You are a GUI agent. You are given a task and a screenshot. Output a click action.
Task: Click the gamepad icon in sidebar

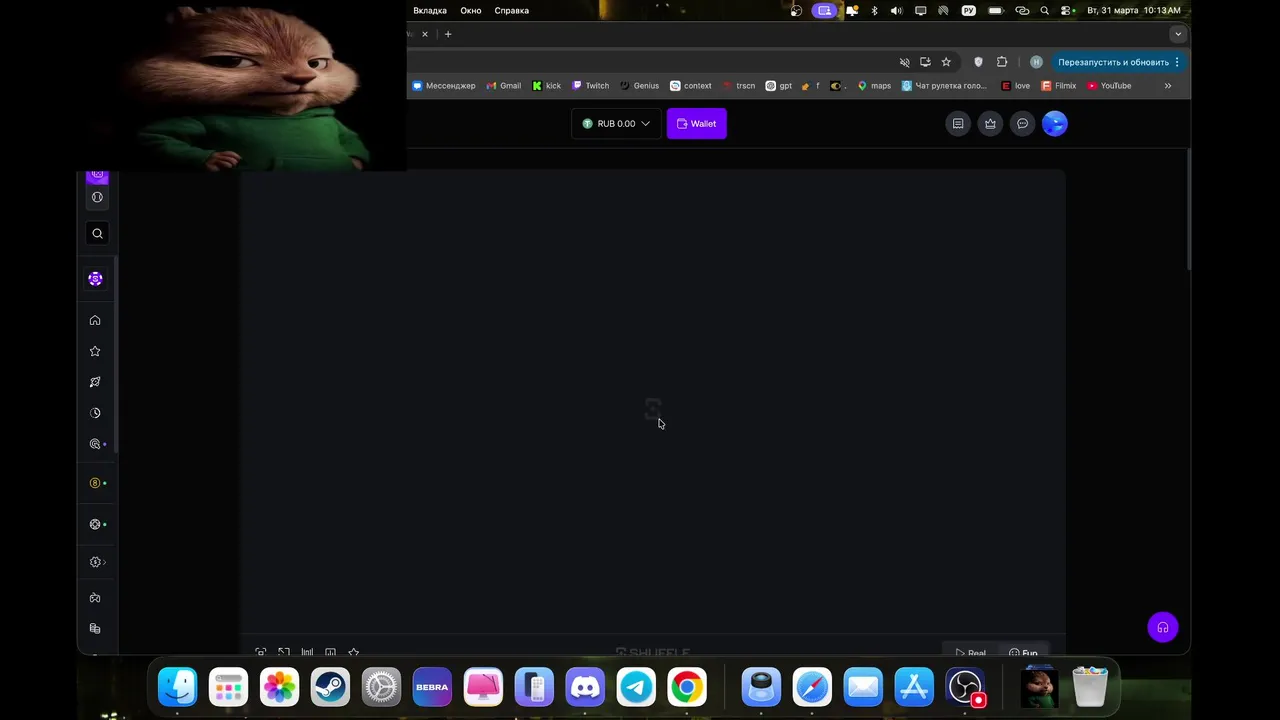point(95,598)
